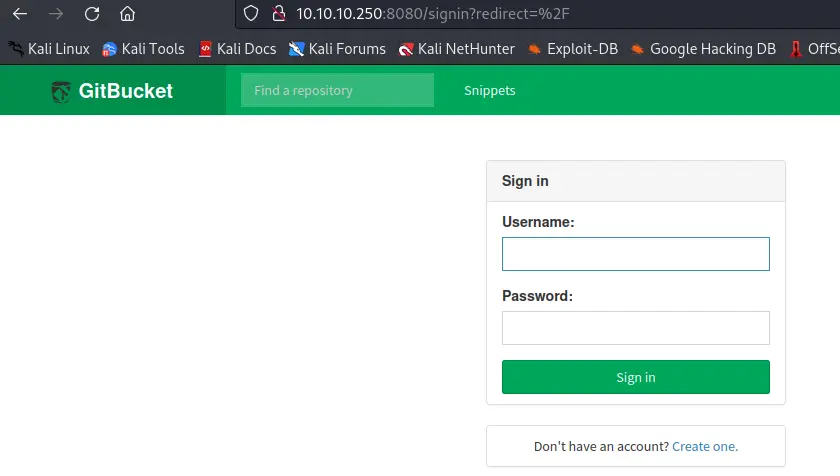Screen dimensions: 840x476
Task: Open the browser home icon
Action: tap(128, 14)
